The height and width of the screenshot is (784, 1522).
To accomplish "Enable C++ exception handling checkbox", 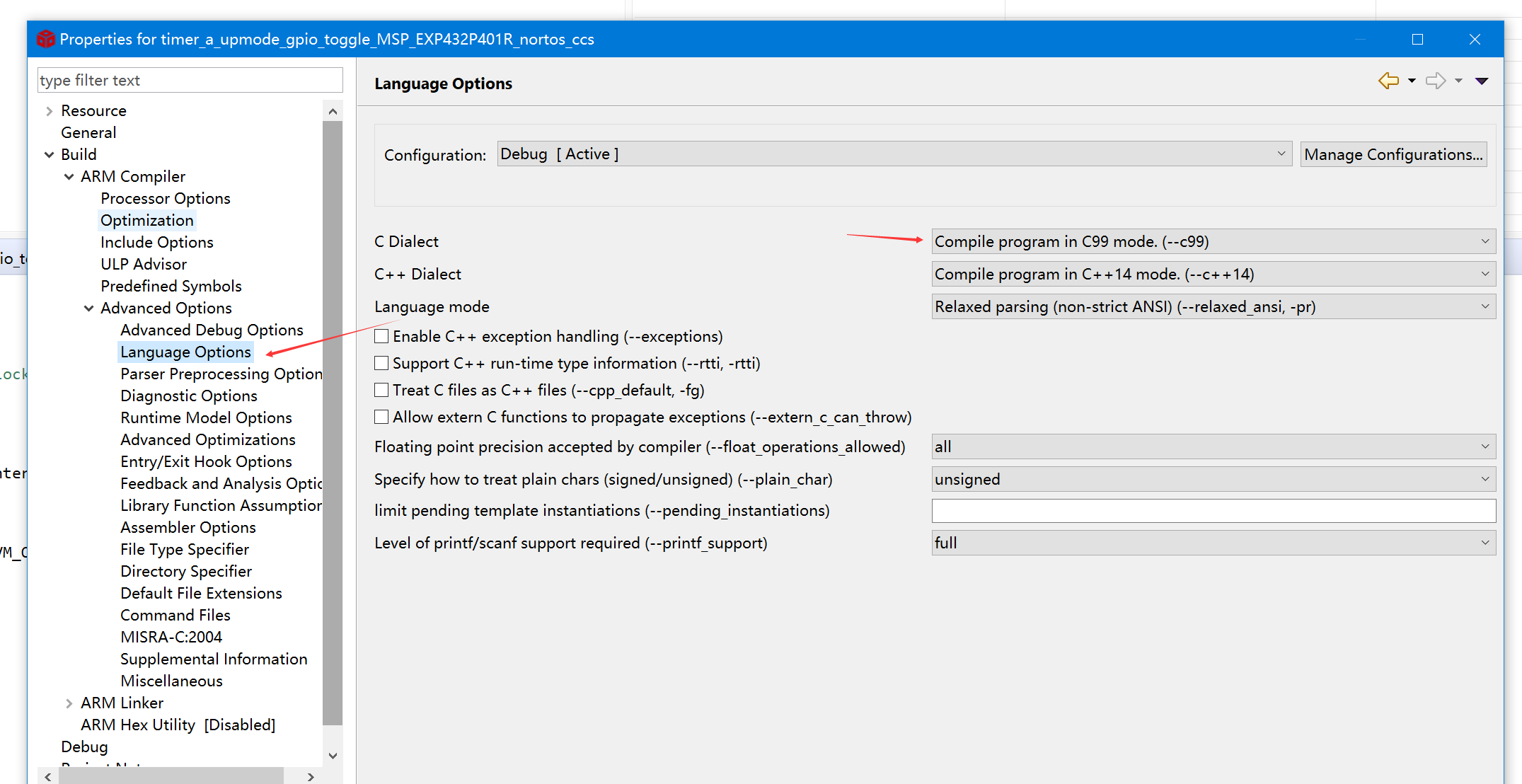I will (x=381, y=336).
